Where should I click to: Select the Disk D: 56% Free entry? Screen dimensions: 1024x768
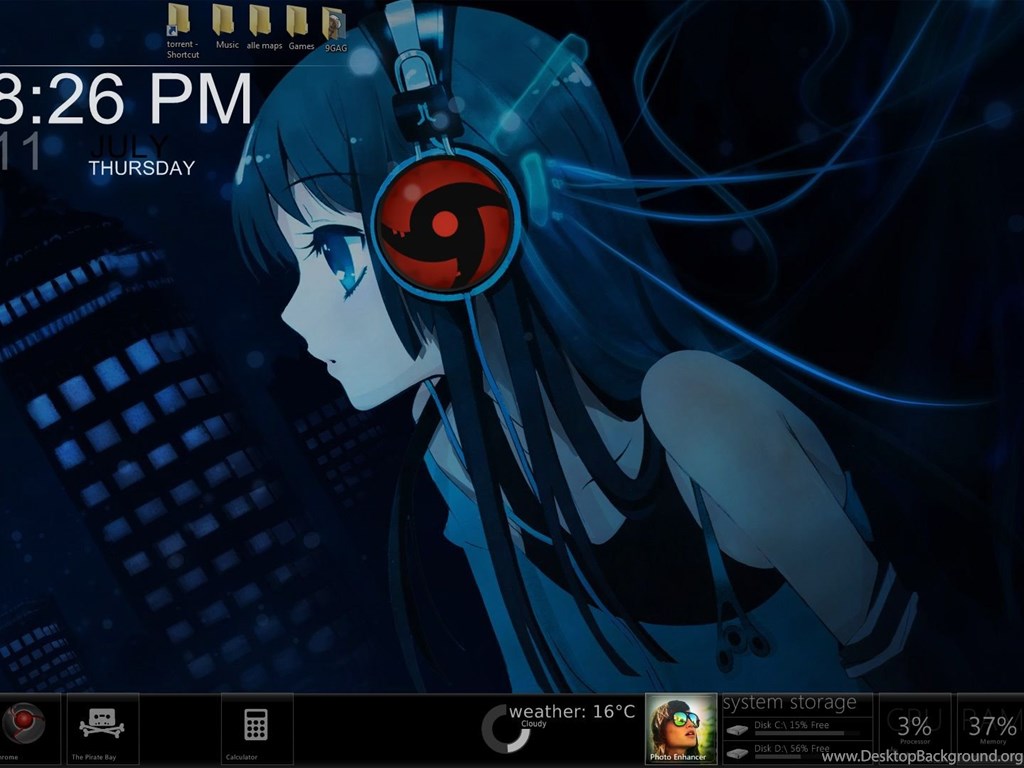pos(791,748)
